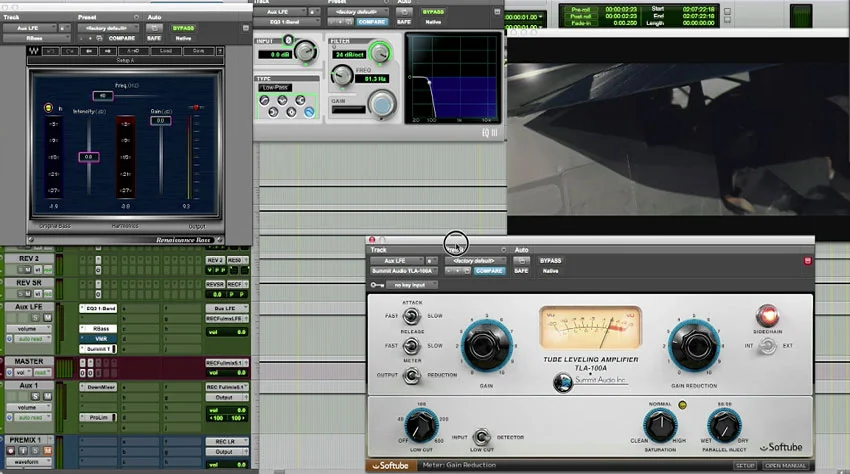Click the EQ3 filter slope Q knob

pyautogui.click(x=379, y=53)
